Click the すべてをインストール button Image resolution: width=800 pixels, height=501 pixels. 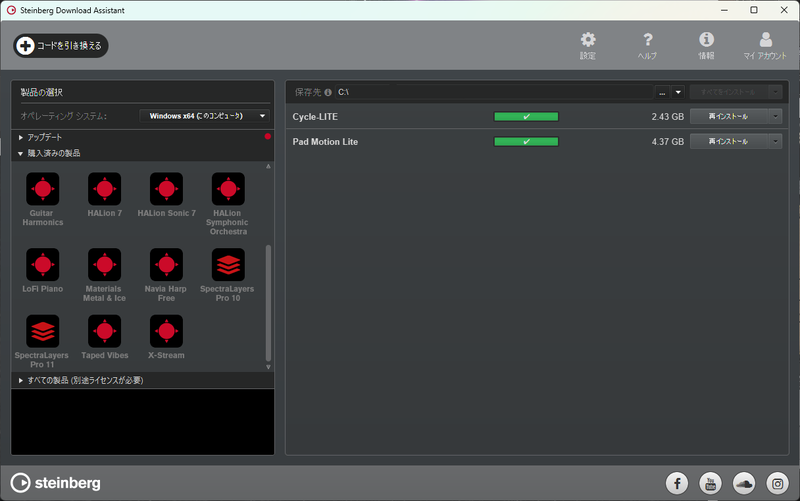(x=729, y=92)
